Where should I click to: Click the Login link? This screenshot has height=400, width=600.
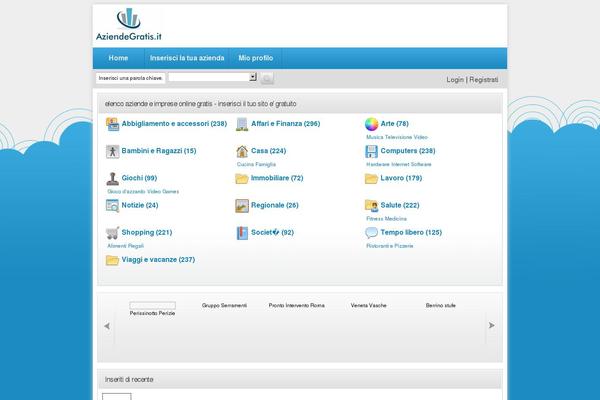(x=455, y=79)
